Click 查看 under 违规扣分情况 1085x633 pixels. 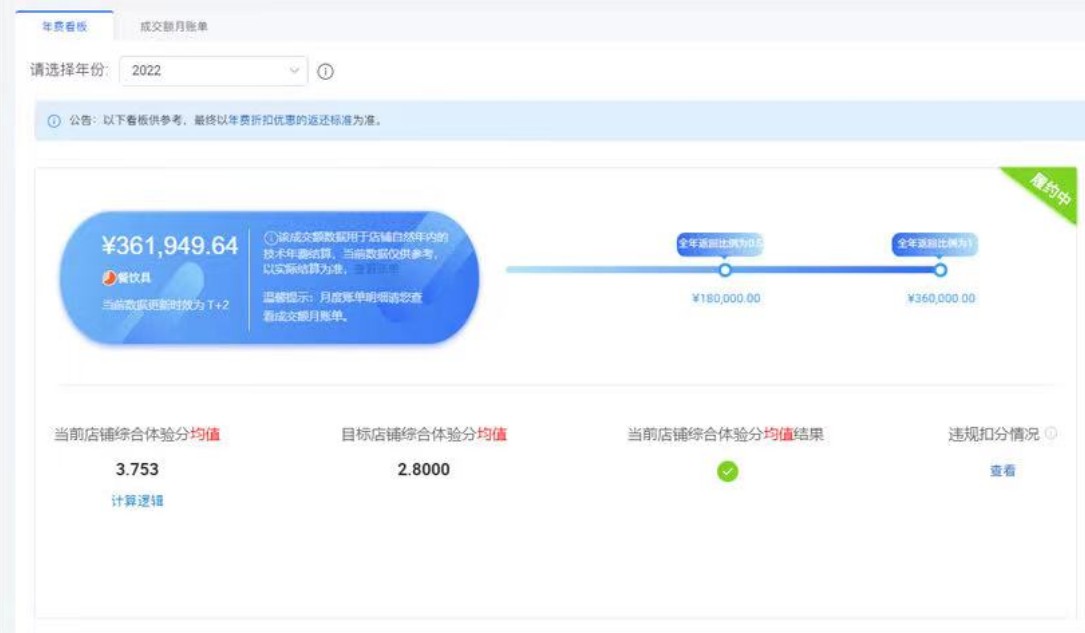click(1002, 471)
